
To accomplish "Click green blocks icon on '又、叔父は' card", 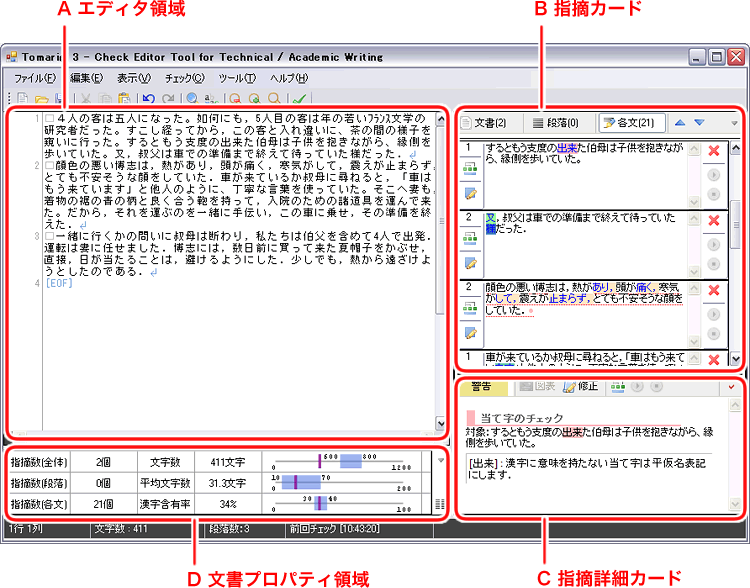I will 470,238.
